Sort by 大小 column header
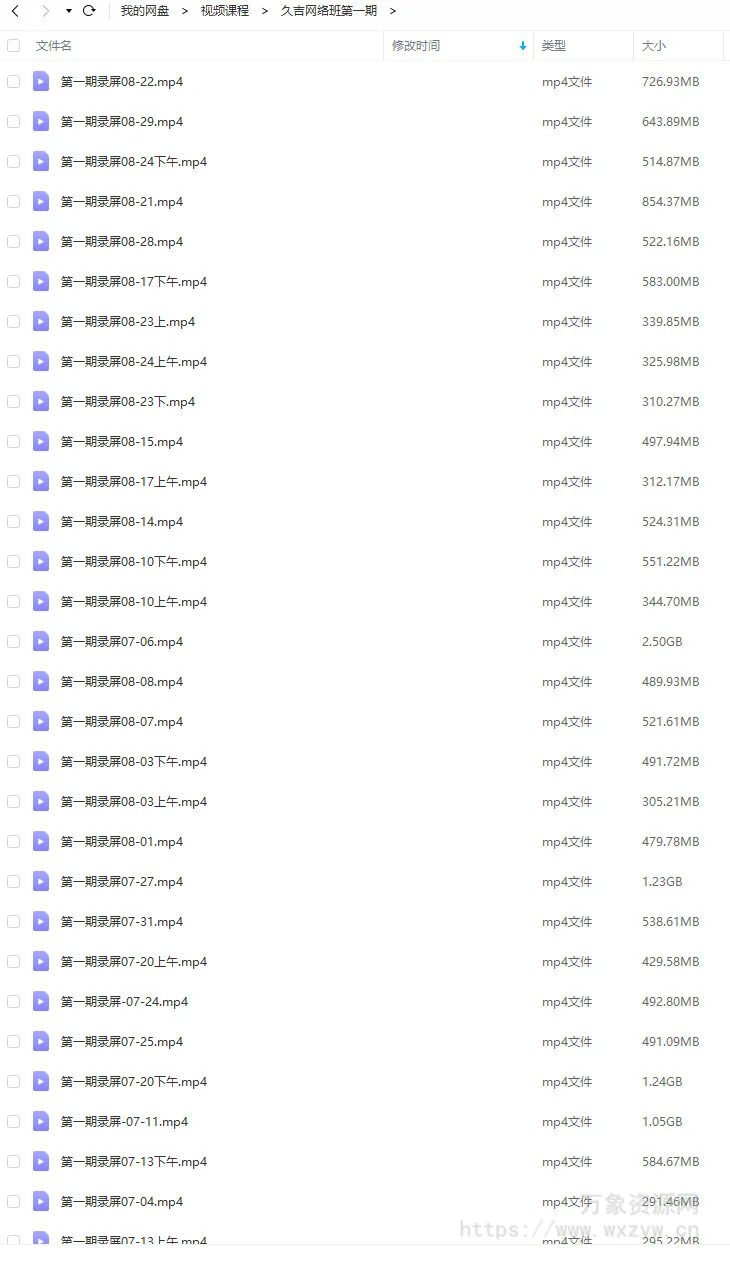Screen dimensions: 730x1264 [654, 46]
